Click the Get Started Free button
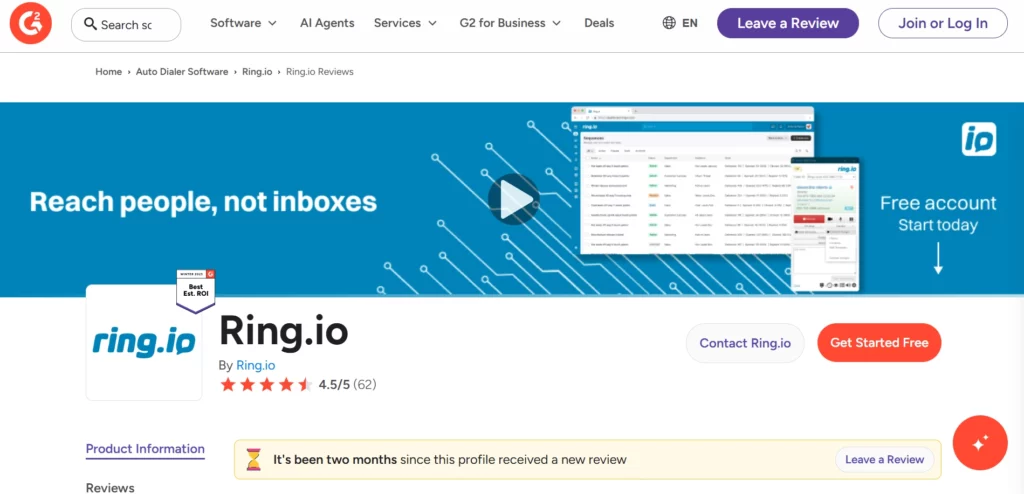The height and width of the screenshot is (494, 1024). coord(879,343)
